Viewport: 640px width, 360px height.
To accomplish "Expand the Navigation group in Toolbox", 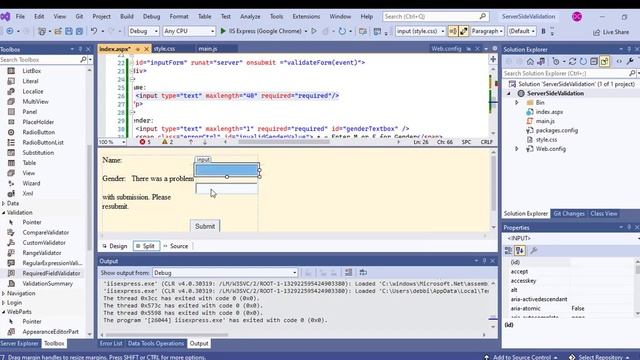I will tap(4, 293).
